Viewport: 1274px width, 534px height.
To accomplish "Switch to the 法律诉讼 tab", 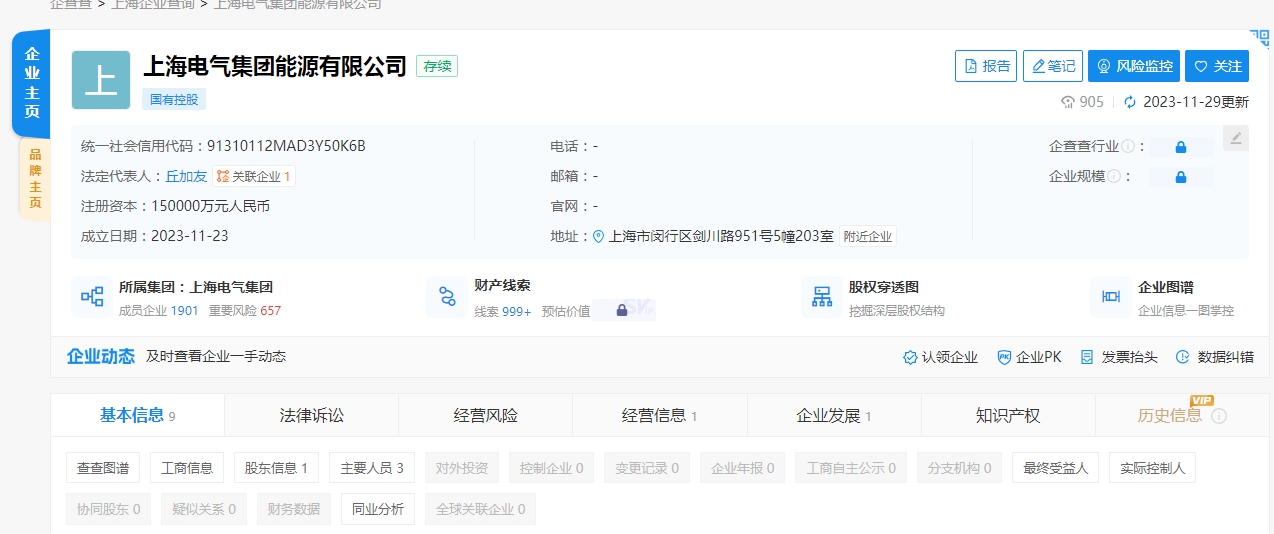I will (311, 415).
